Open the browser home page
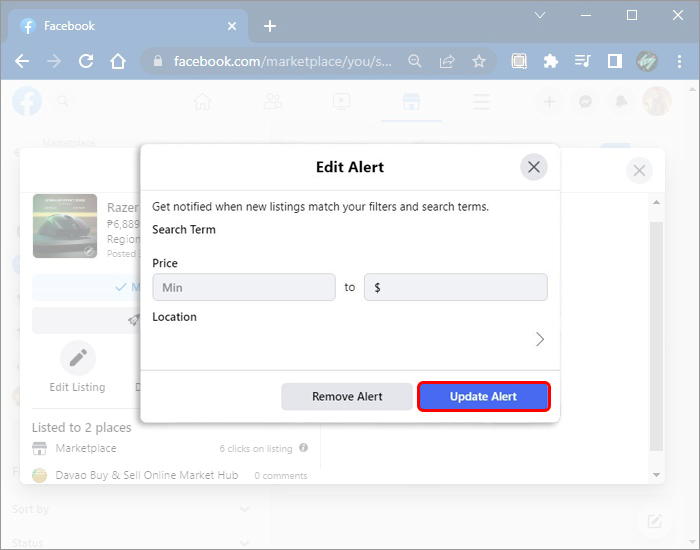Image resolution: width=700 pixels, height=550 pixels. pos(118,61)
